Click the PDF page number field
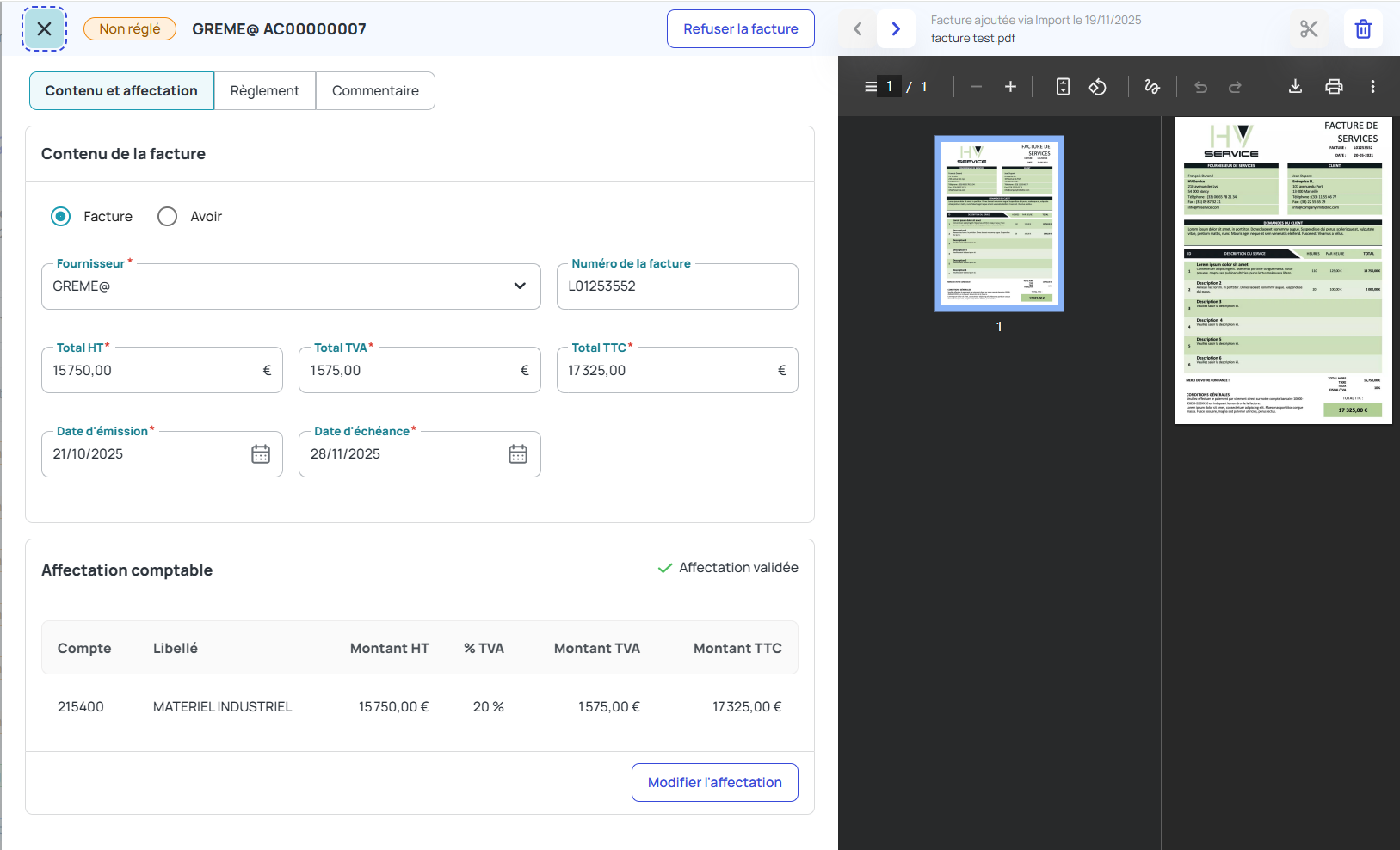Image resolution: width=1400 pixels, height=850 pixels. 889,86
